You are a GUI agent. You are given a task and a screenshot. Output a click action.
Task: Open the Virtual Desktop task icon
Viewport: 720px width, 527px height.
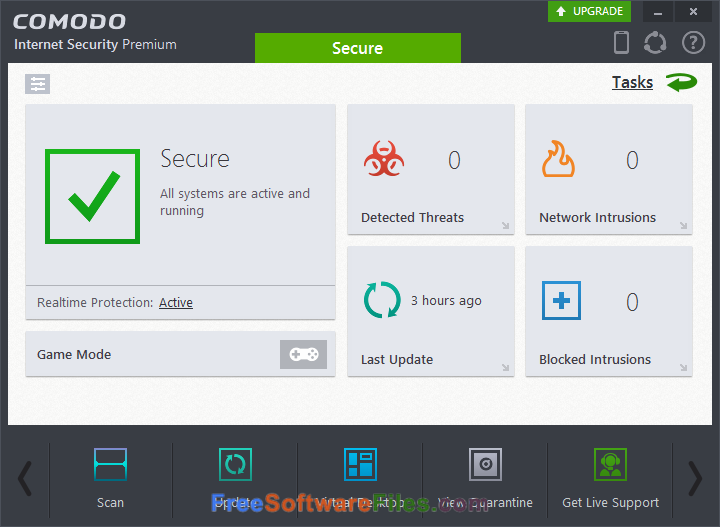[360, 465]
